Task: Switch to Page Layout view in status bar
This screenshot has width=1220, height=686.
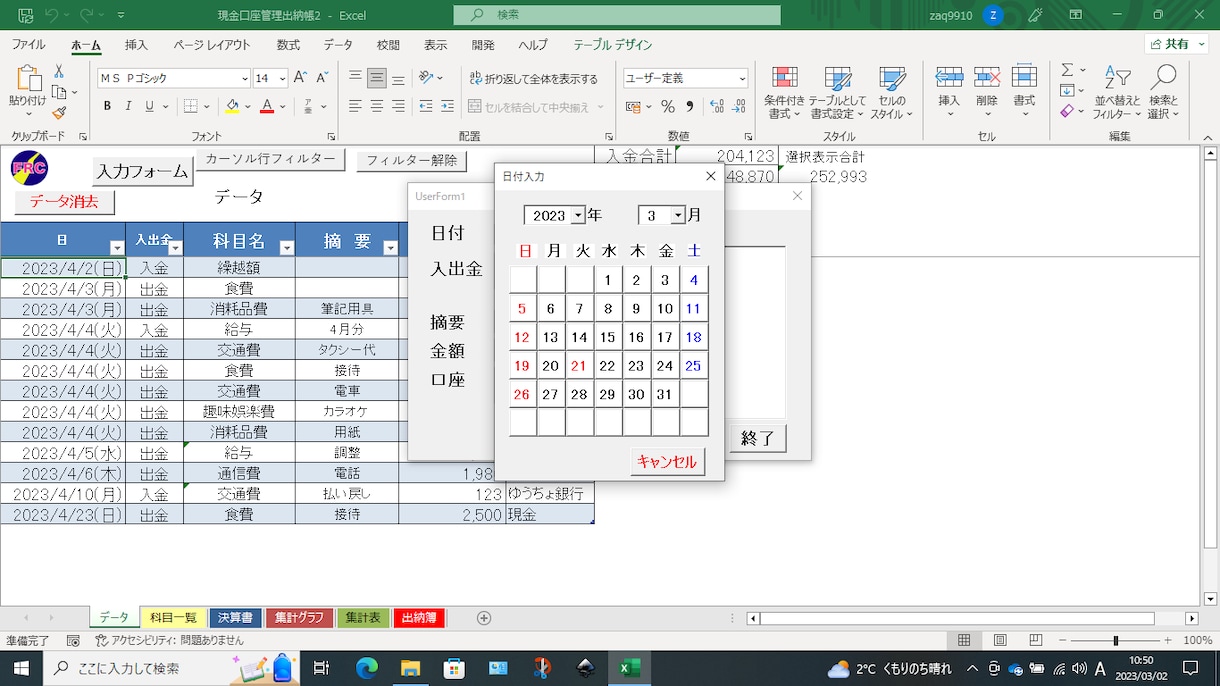Action: click(x=1000, y=641)
